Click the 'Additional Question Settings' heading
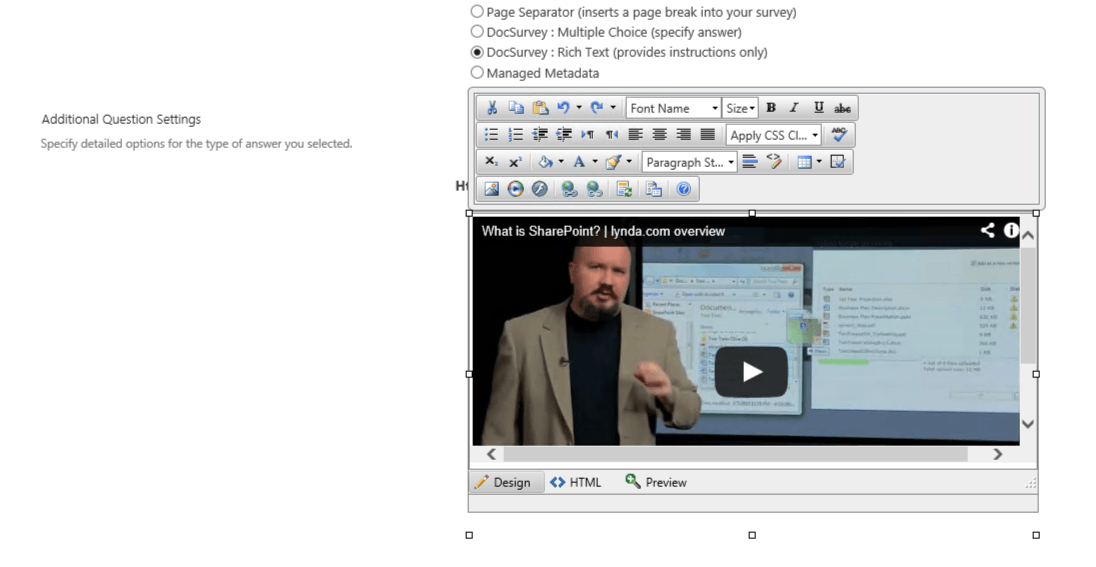The height and width of the screenshot is (567, 1096). pos(121,119)
